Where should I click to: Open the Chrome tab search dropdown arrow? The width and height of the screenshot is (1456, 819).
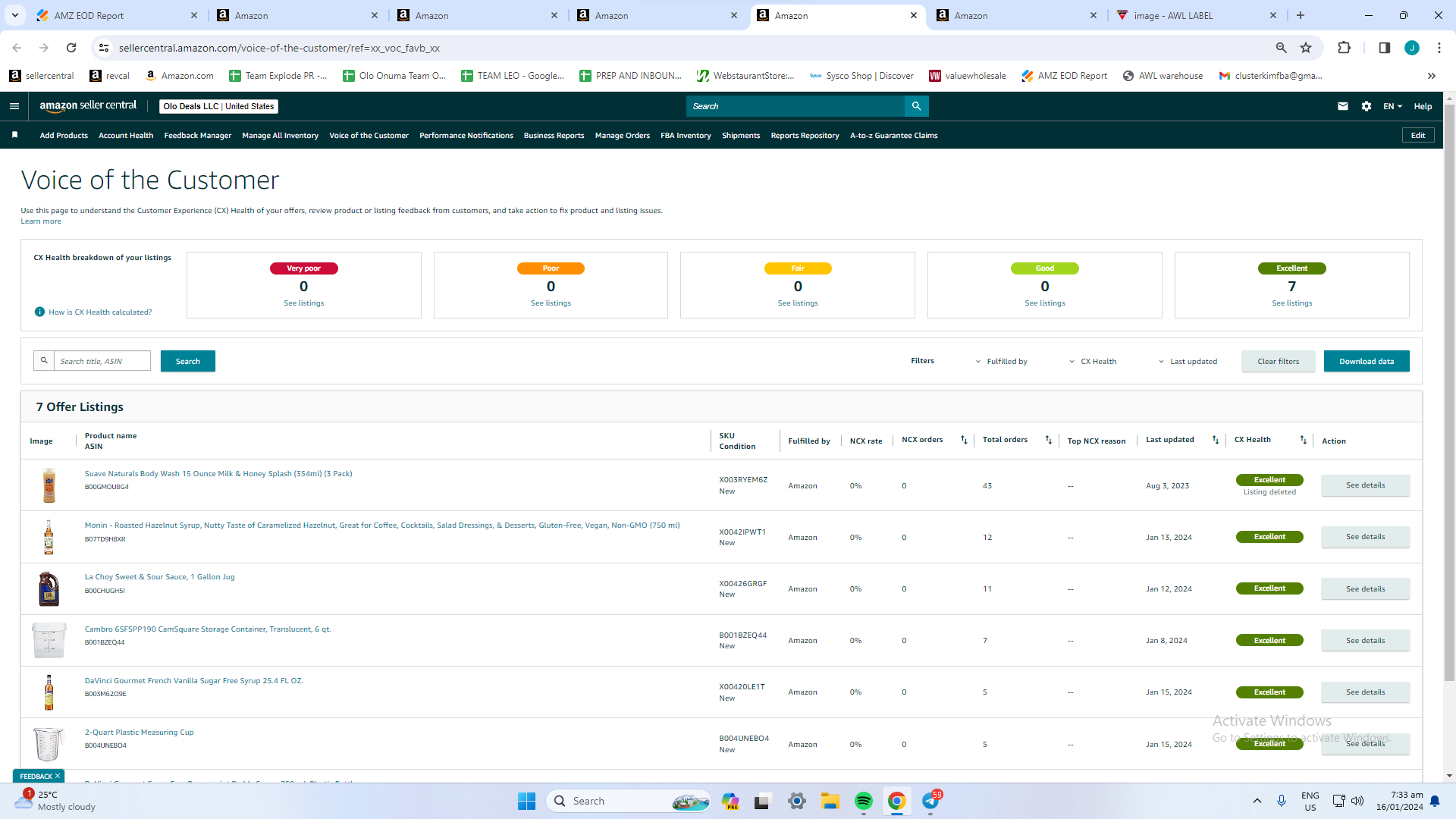click(14, 15)
